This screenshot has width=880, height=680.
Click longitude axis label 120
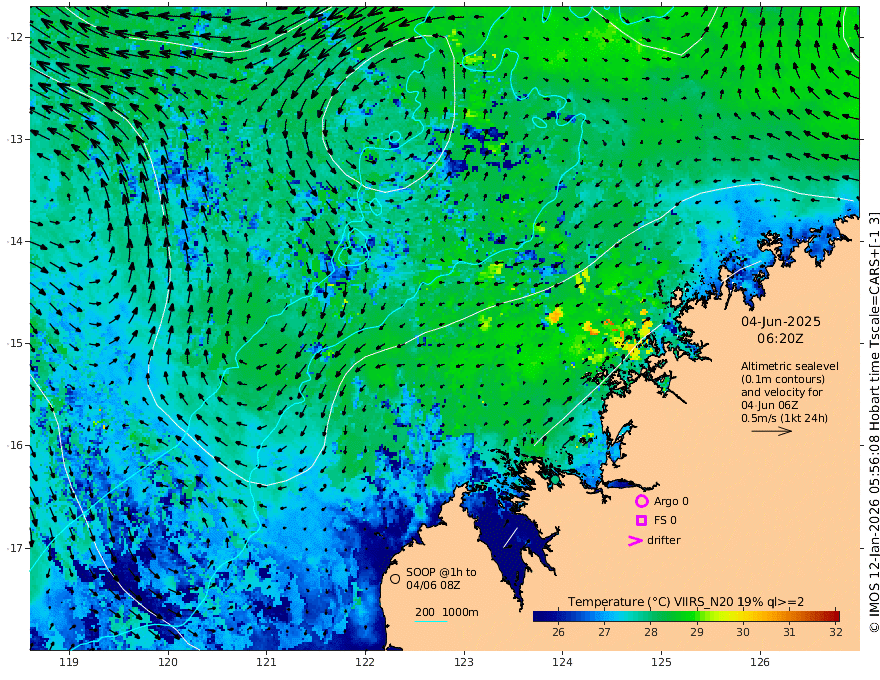click(168, 663)
